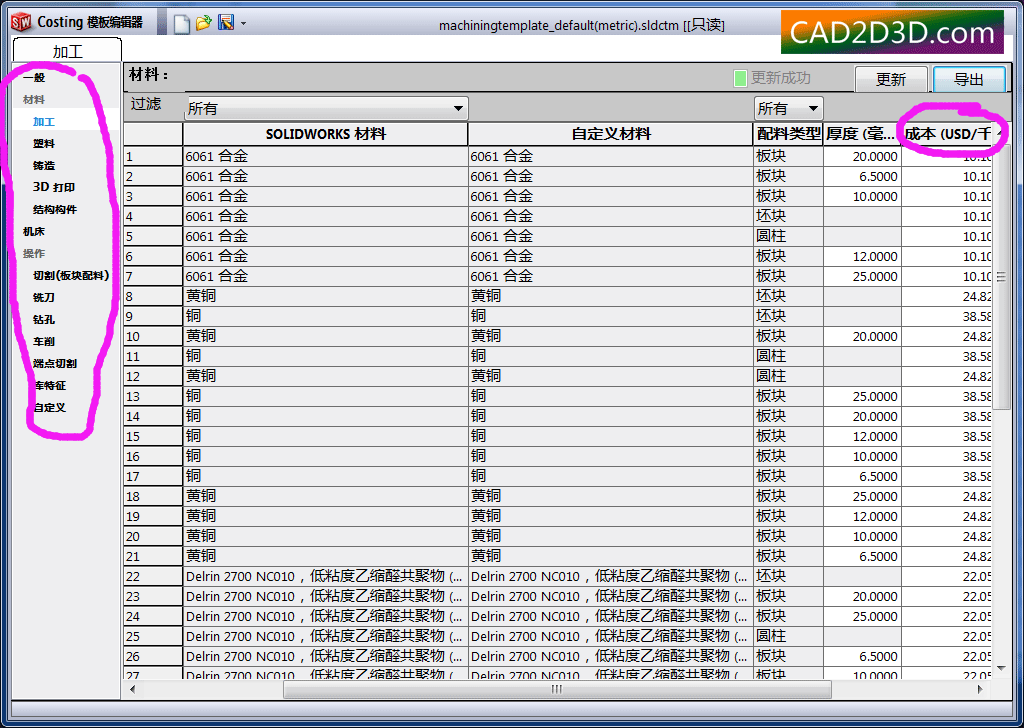Click the 自定义材料 column header
Image resolution: width=1024 pixels, height=728 pixels.
pyautogui.click(x=611, y=135)
